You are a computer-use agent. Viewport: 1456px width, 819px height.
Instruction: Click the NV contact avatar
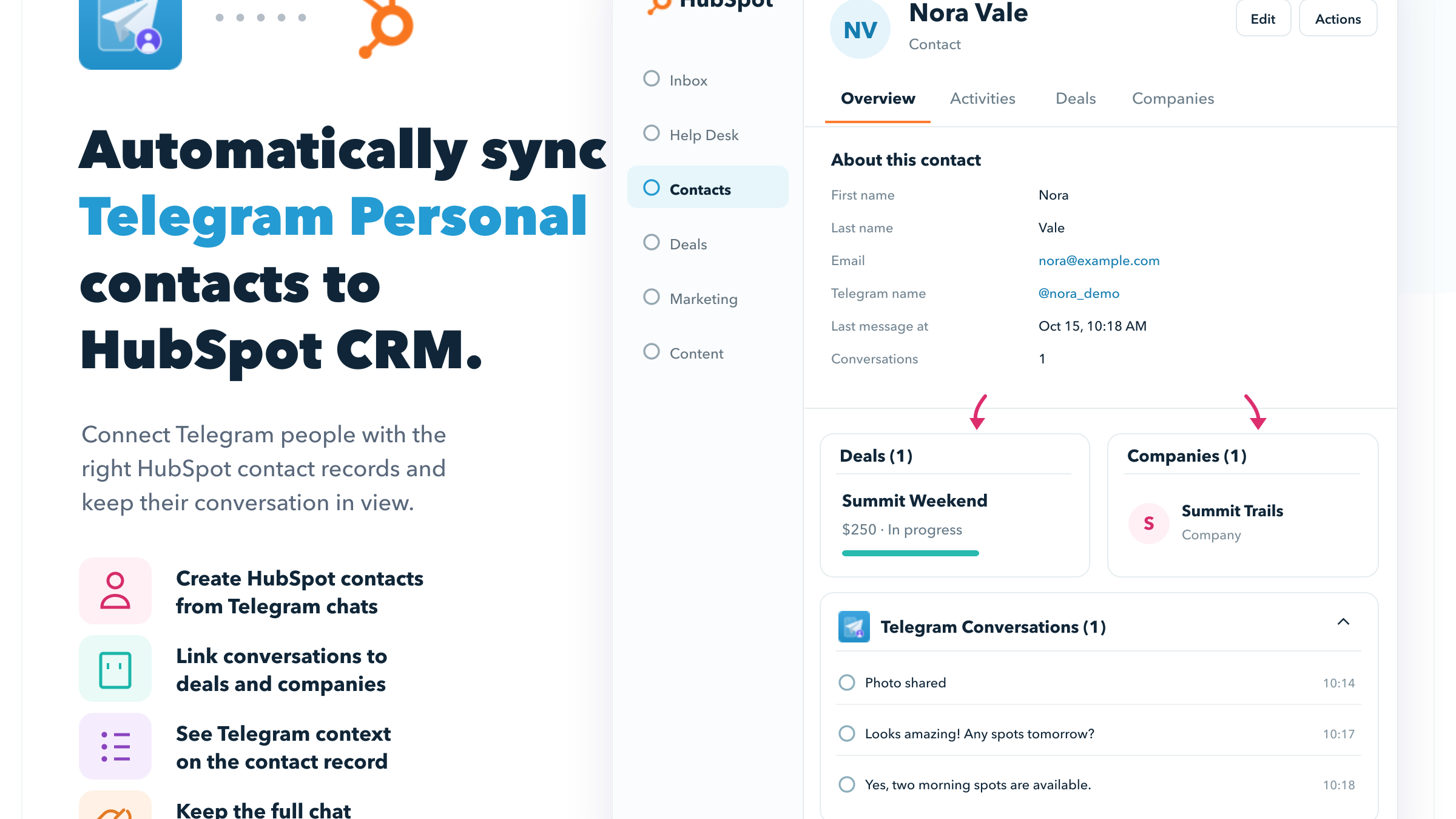[860, 29]
